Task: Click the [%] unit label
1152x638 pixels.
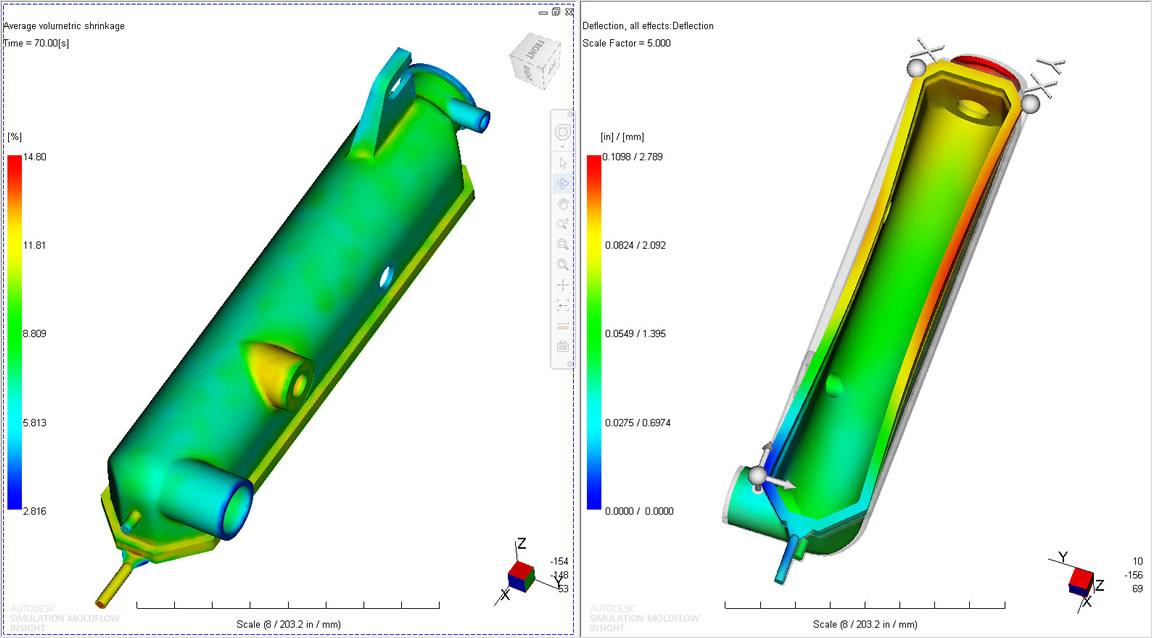Action: (x=15, y=137)
